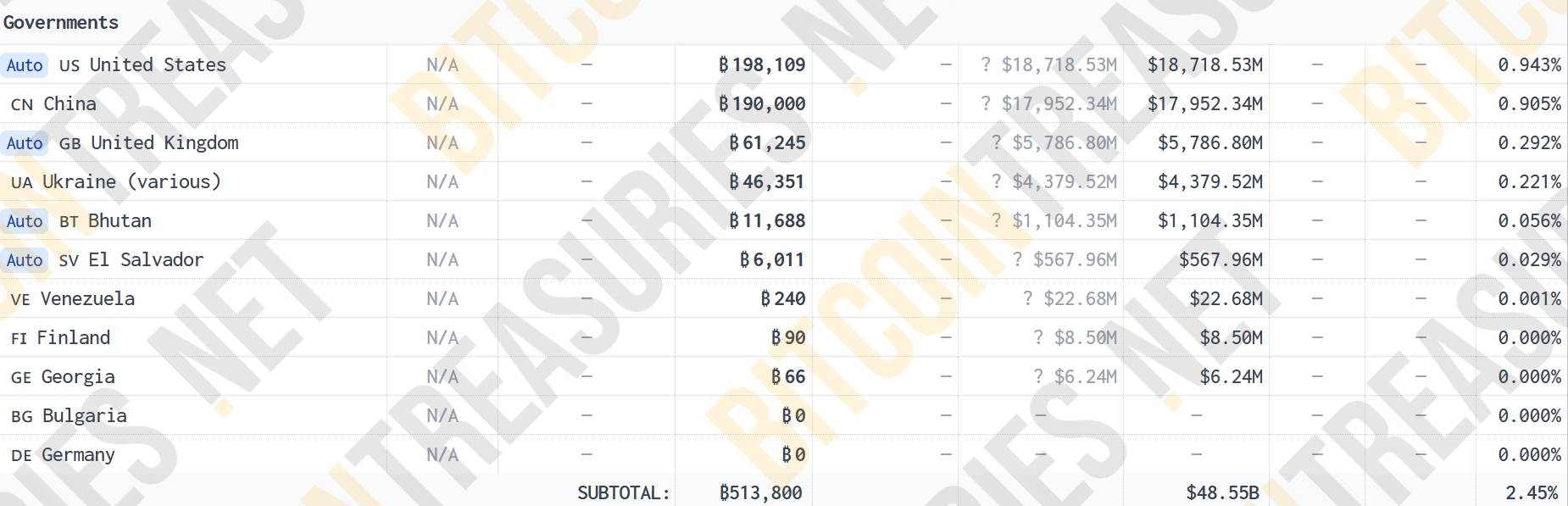Click United States bitcoin amount 198,109
The height and width of the screenshot is (506, 1568).
[762, 65]
